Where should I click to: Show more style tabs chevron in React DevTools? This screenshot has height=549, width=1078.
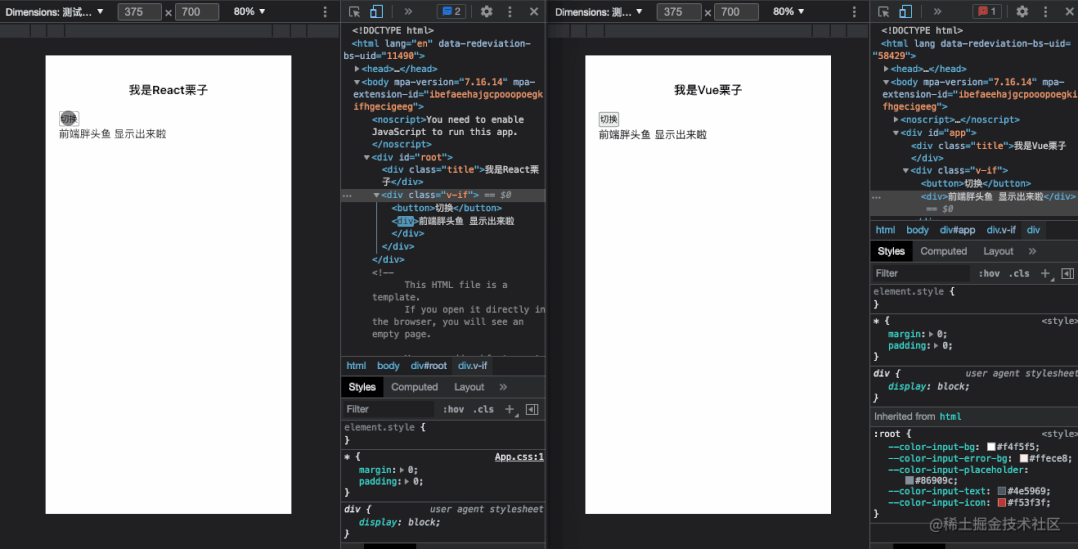click(x=503, y=387)
